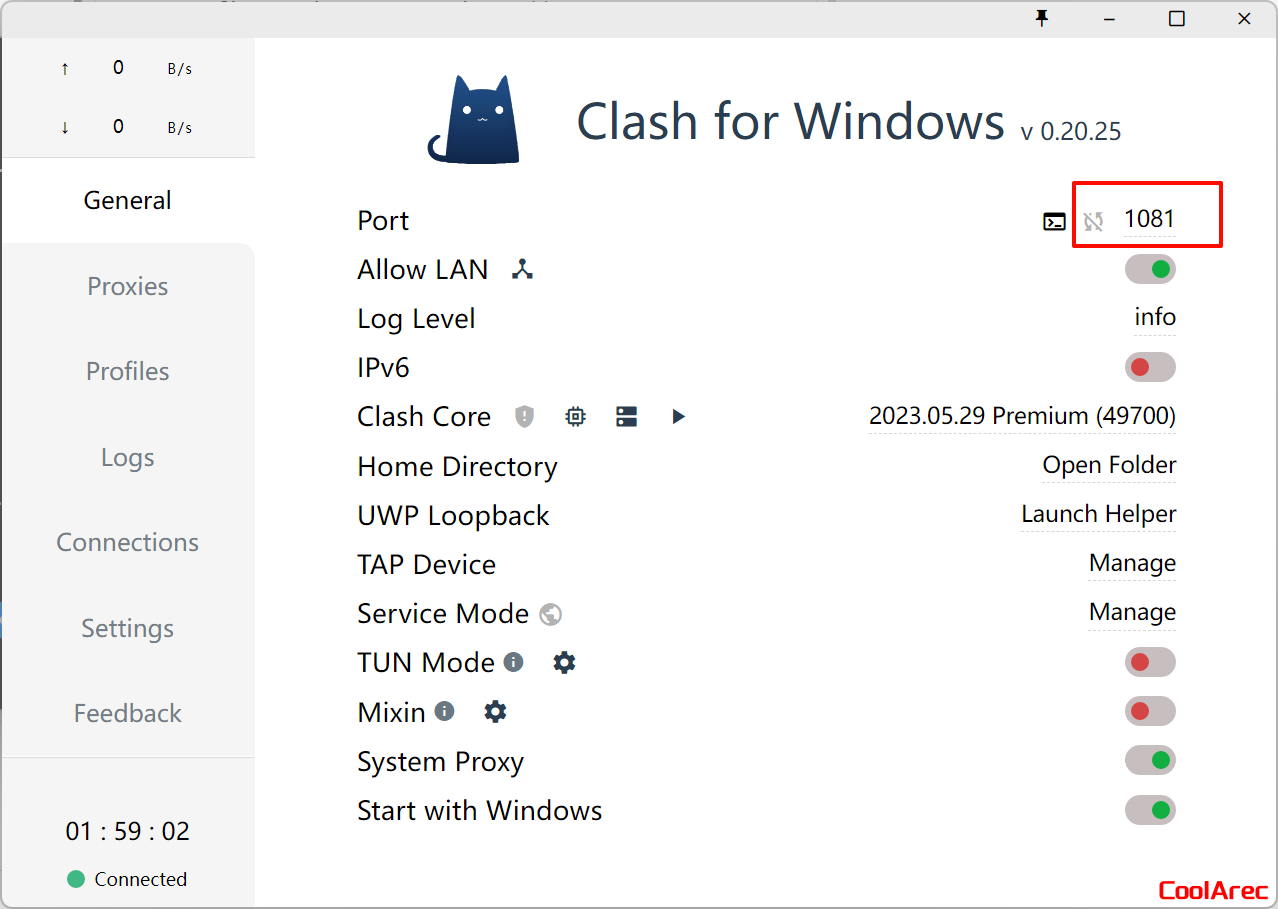Screen dimensions: 1278x909
Task: Enable the IPv6 toggle
Action: (1150, 368)
